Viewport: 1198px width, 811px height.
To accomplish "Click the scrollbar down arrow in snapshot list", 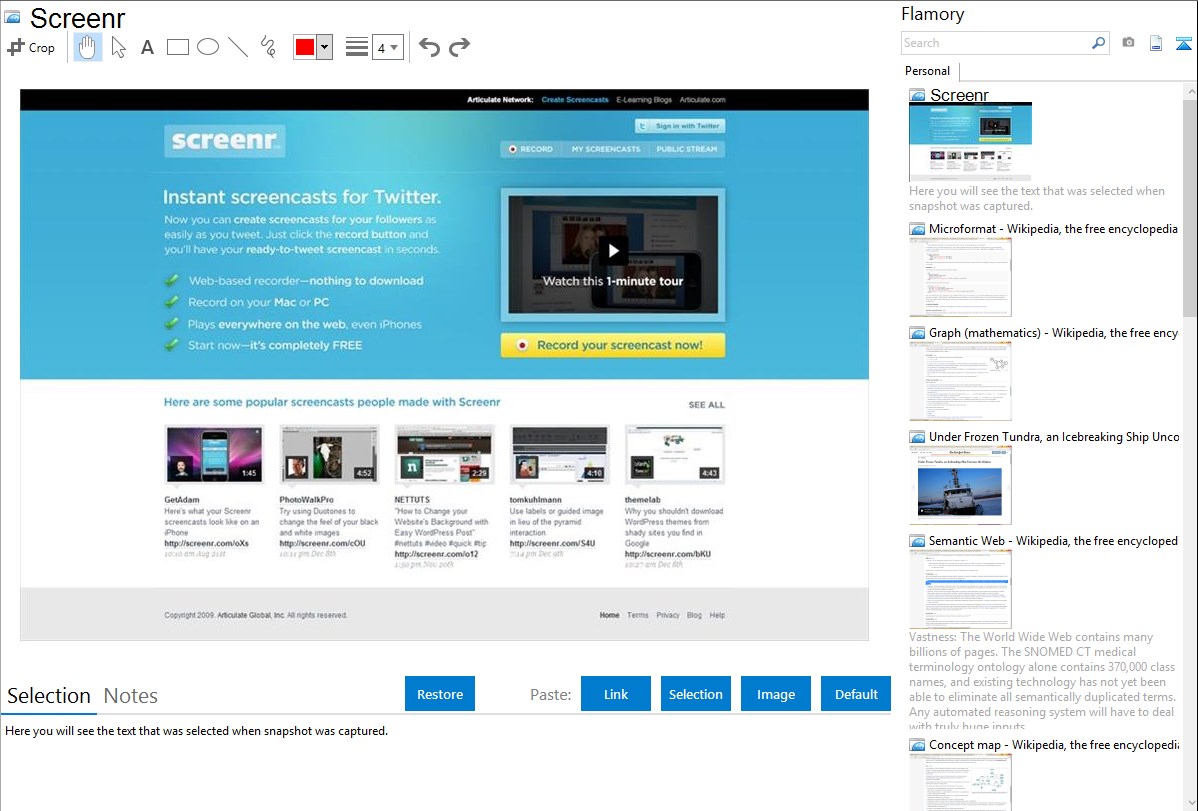I will click(1190, 803).
